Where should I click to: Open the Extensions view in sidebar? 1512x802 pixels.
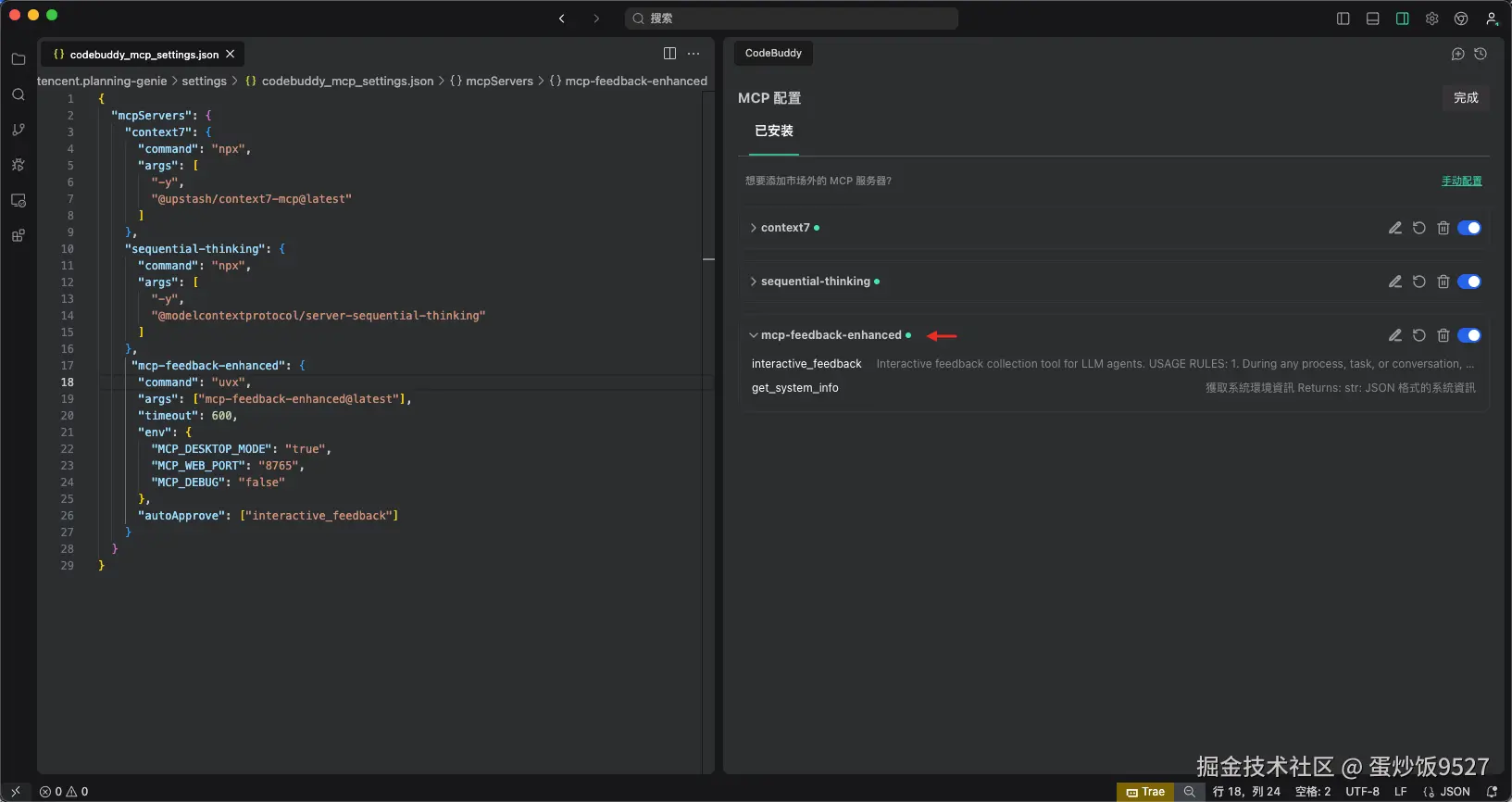point(19,236)
